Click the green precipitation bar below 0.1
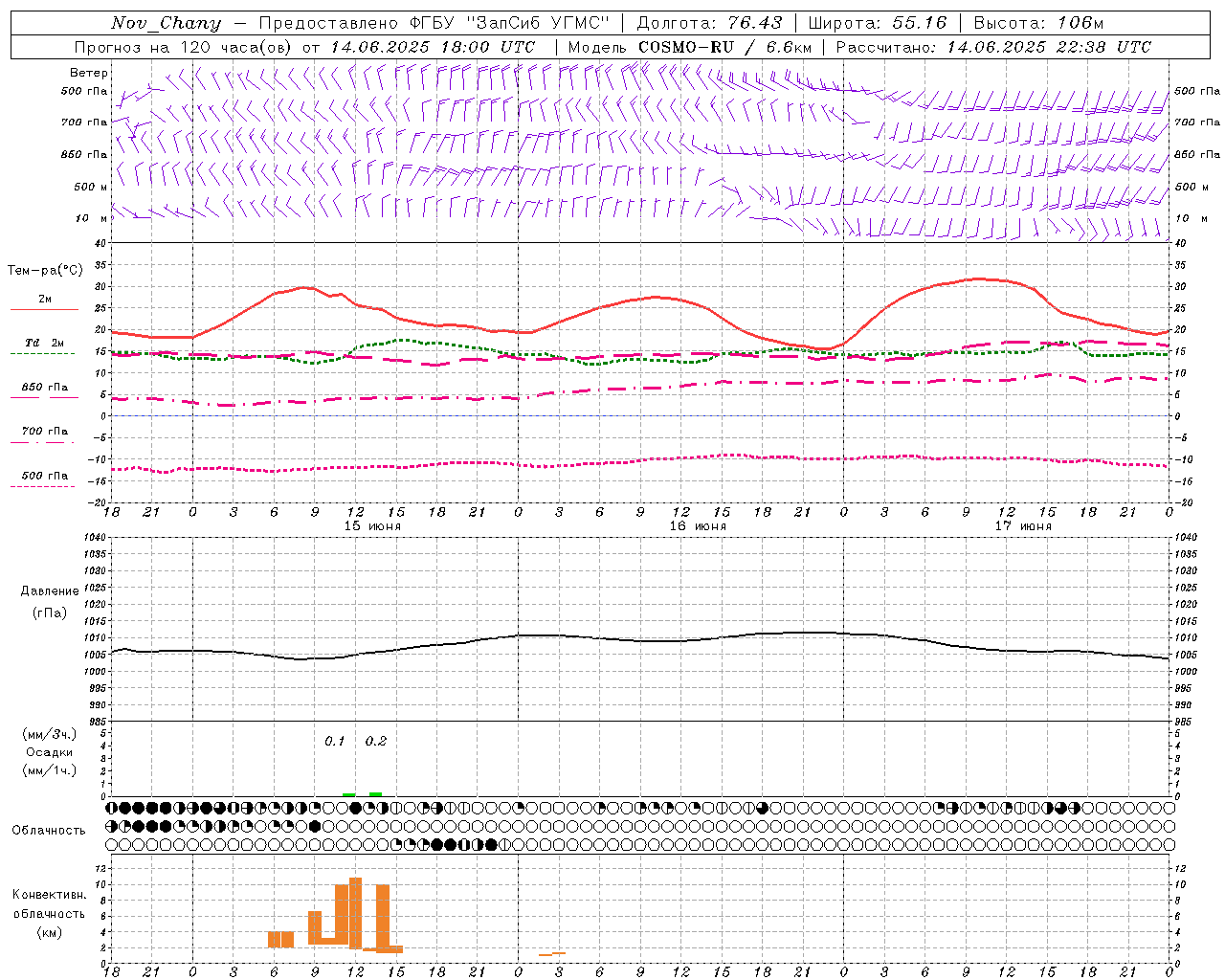Image resolution: width=1225 pixels, height=980 pixels. click(x=349, y=794)
